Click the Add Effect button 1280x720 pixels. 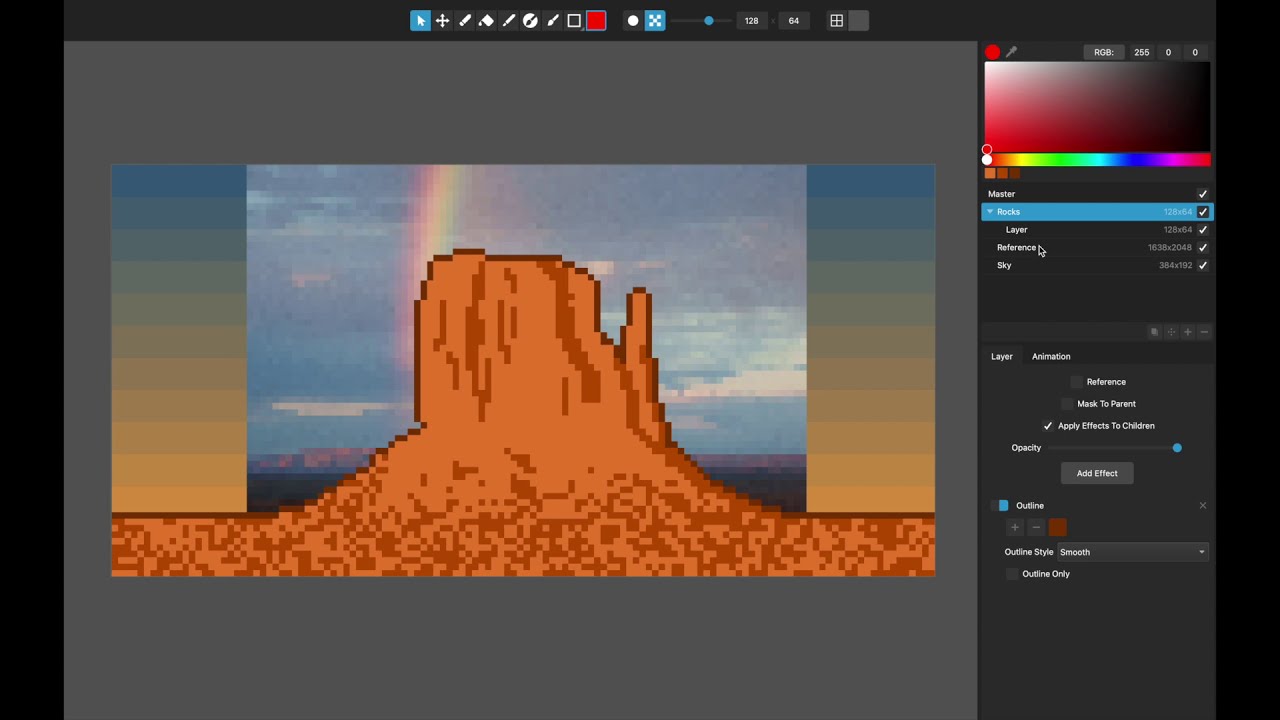click(x=1097, y=473)
